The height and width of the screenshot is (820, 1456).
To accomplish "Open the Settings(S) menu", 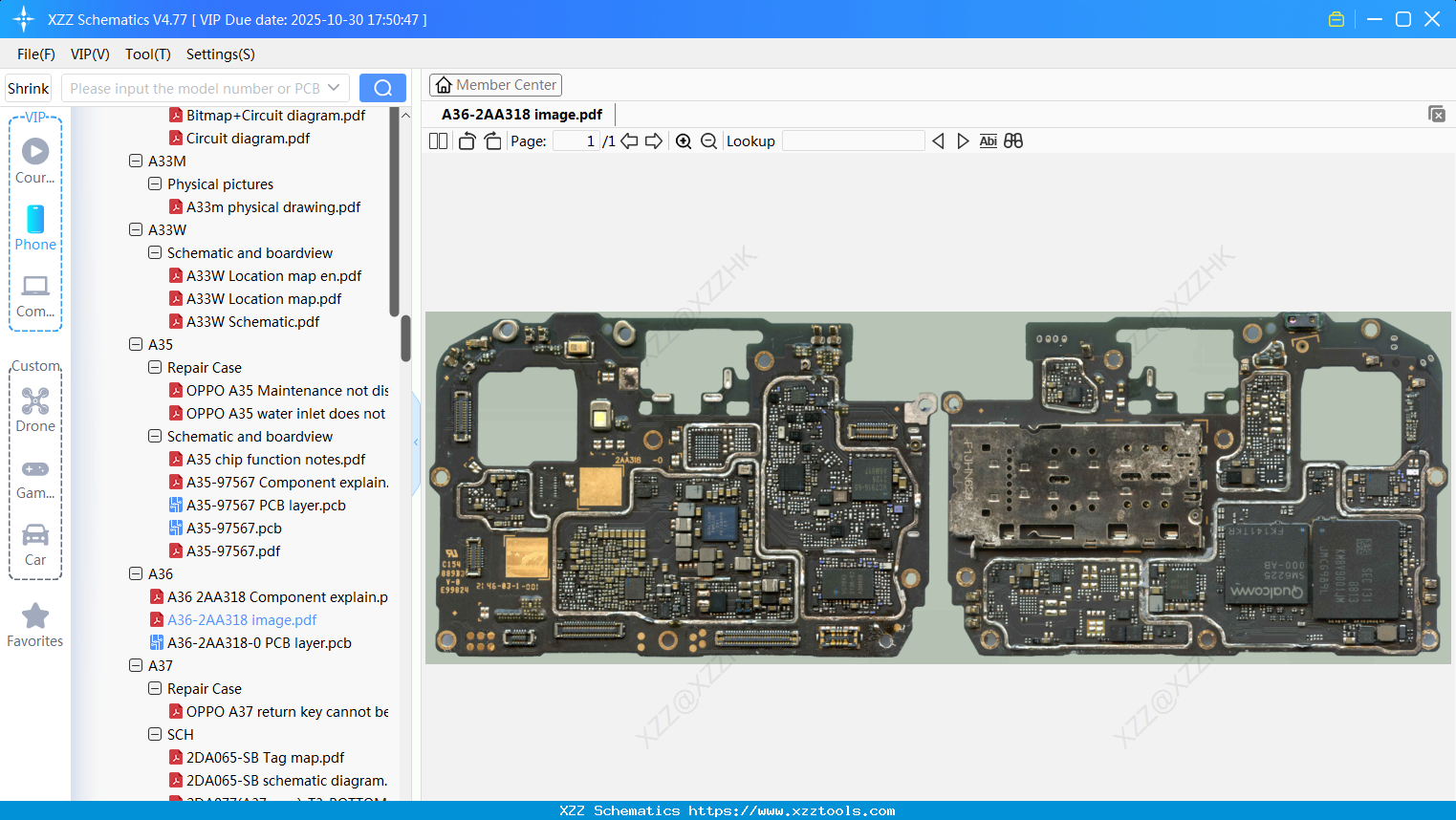I will coord(220,54).
